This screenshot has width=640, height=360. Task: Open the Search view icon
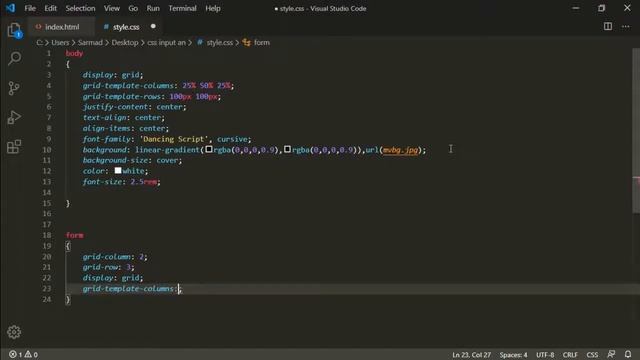click(x=14, y=59)
